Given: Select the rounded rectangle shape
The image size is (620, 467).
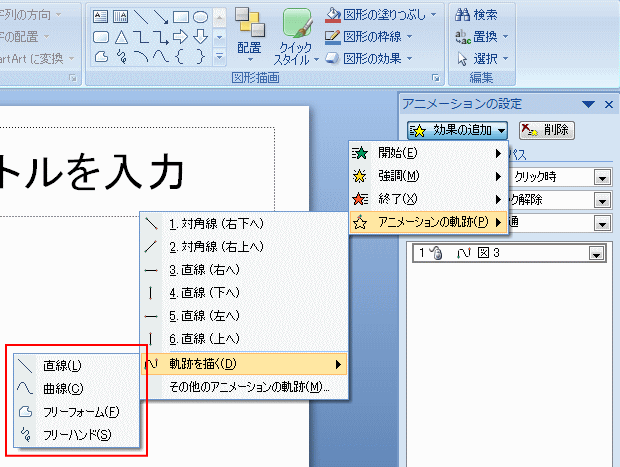Looking at the screenshot, I should pos(100,37).
